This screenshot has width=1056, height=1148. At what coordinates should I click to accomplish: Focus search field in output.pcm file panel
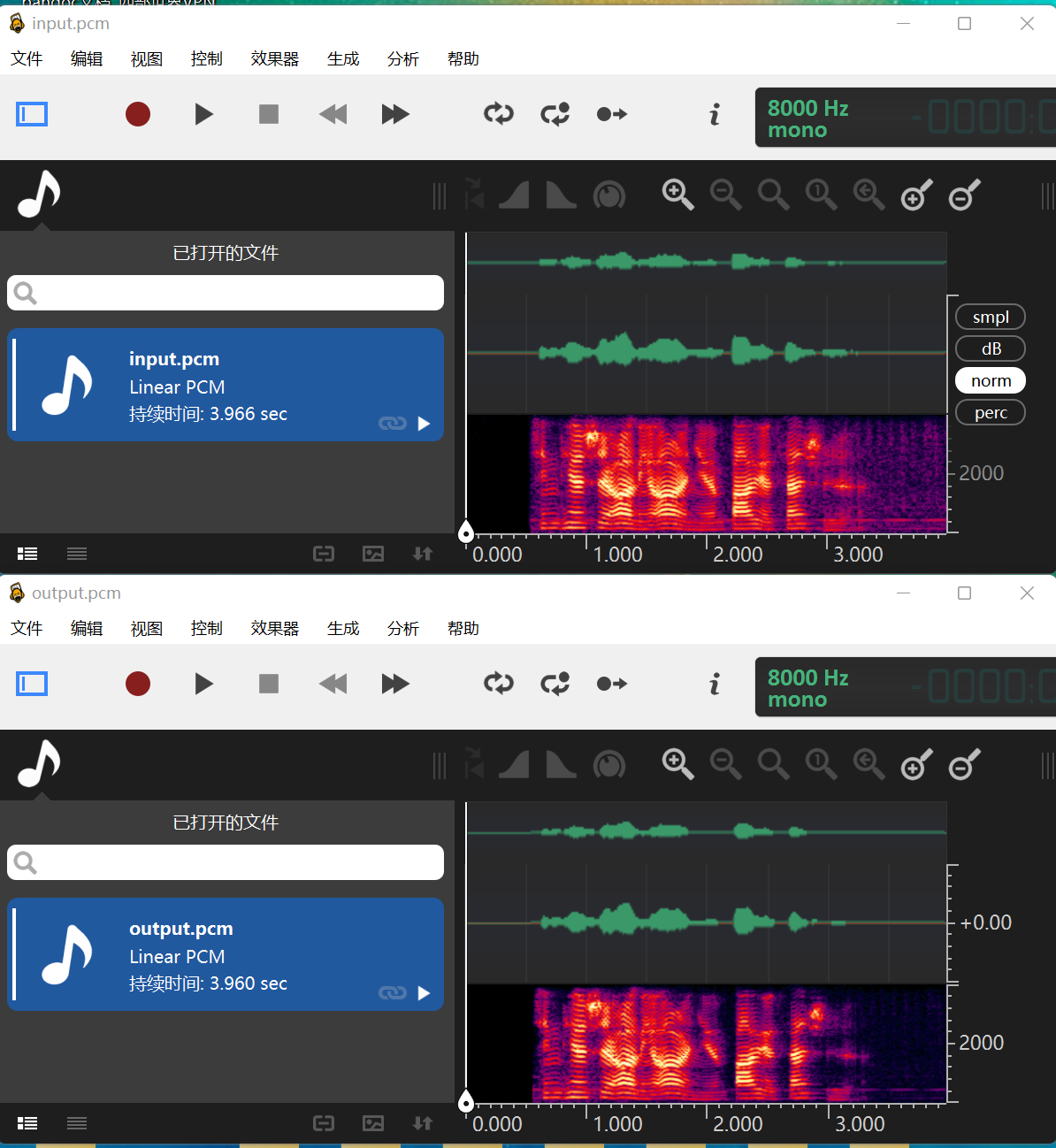[226, 862]
